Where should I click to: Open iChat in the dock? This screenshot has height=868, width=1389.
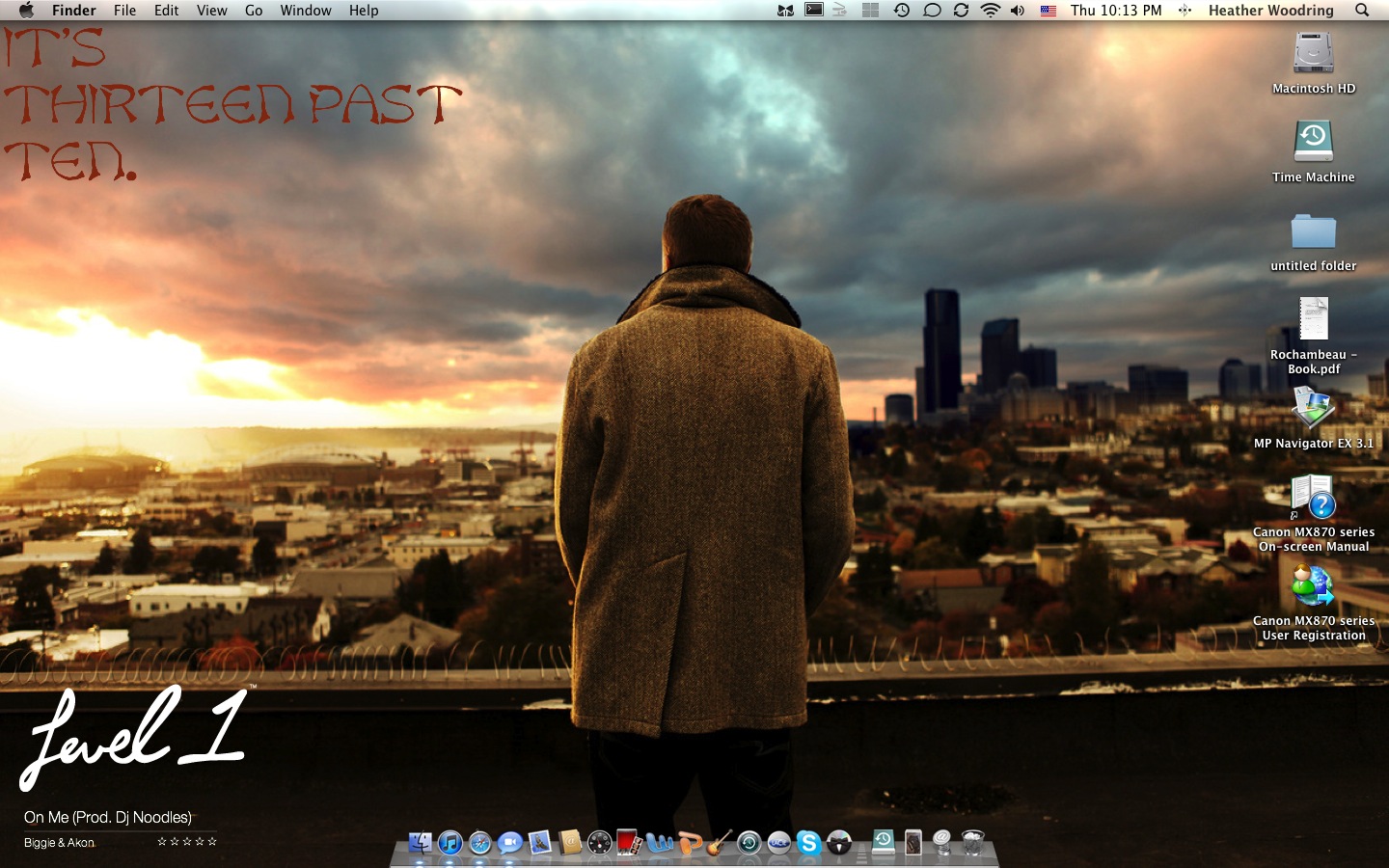coord(510,843)
